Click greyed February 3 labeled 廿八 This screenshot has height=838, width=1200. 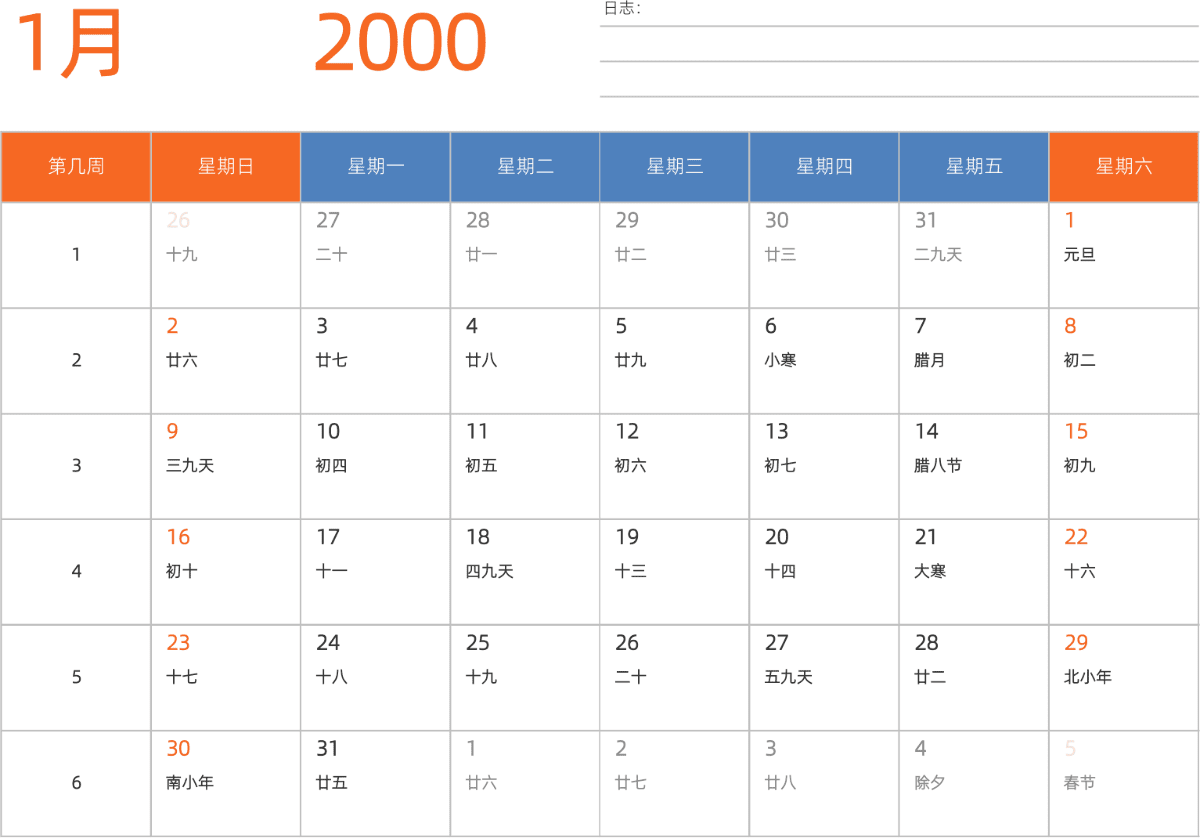coord(825,783)
